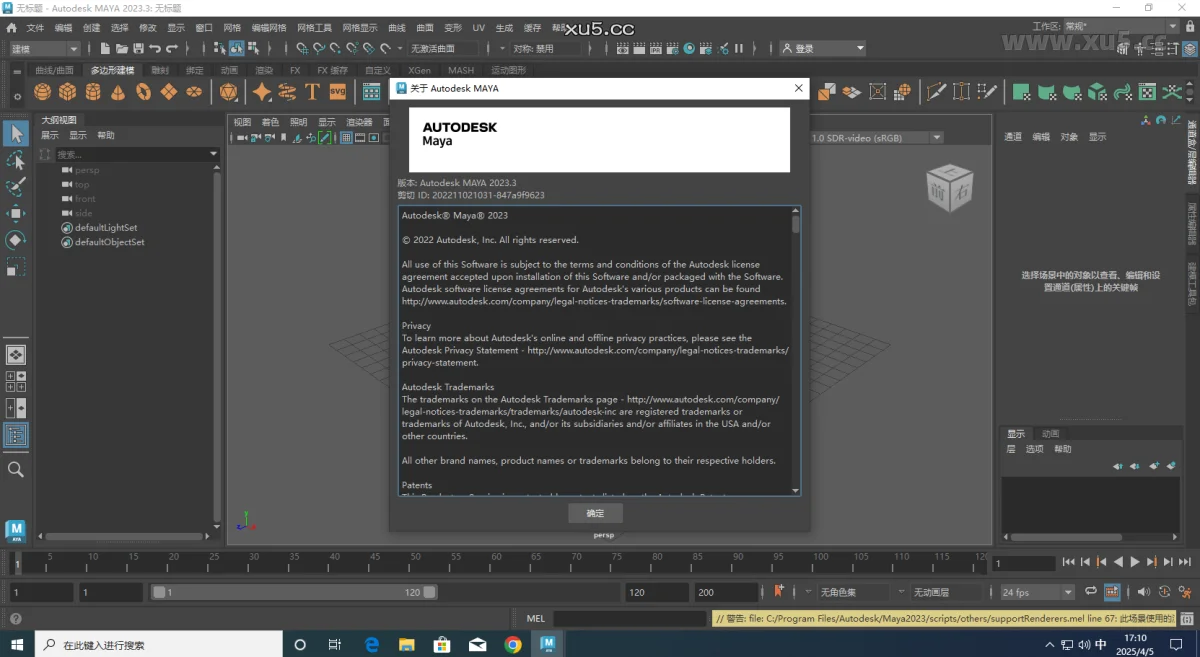Click the polygon type T tool
The width and height of the screenshot is (1200, 657).
[x=312, y=92]
